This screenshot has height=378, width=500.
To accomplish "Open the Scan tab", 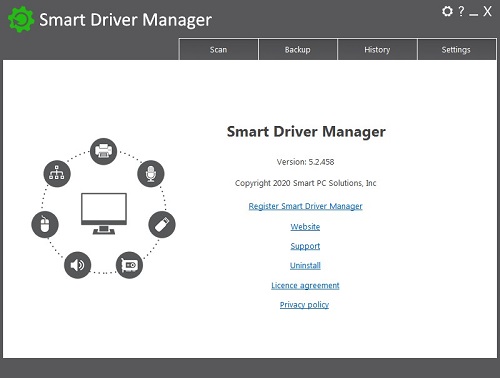I will coord(219,49).
